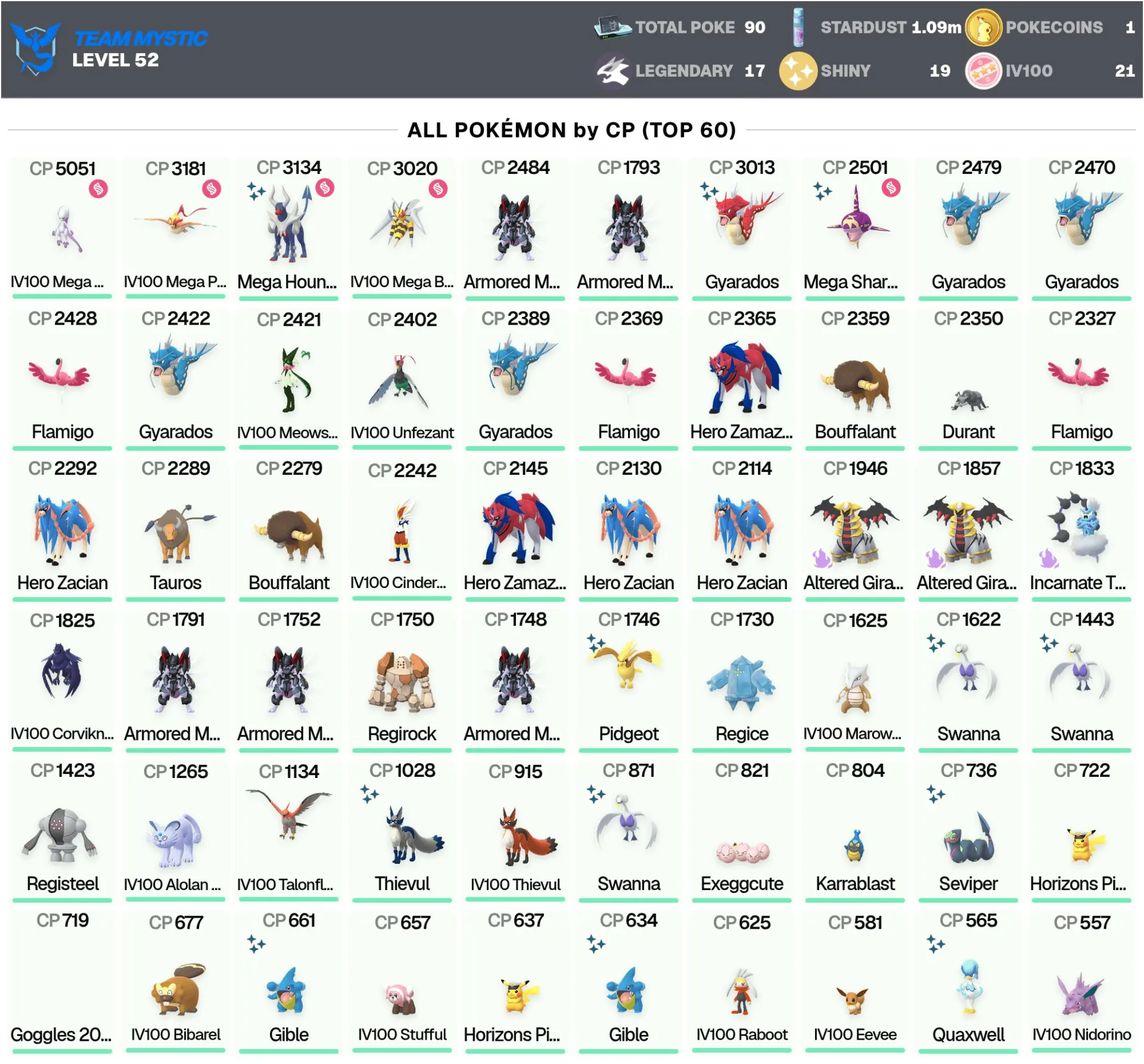Screen dimensions: 1144x1064
Task: Click the pink badge on the CP 5051 card
Action: (98, 189)
